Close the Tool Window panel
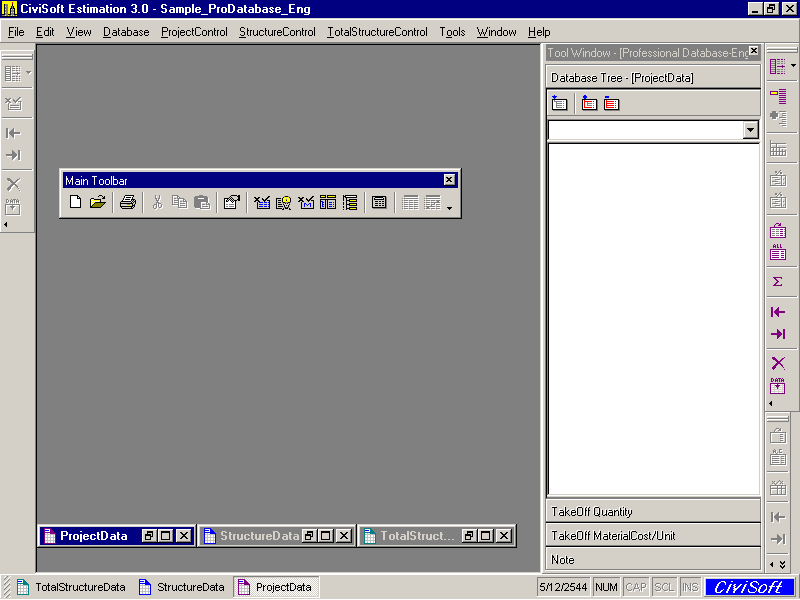The width and height of the screenshot is (800, 600). (754, 51)
